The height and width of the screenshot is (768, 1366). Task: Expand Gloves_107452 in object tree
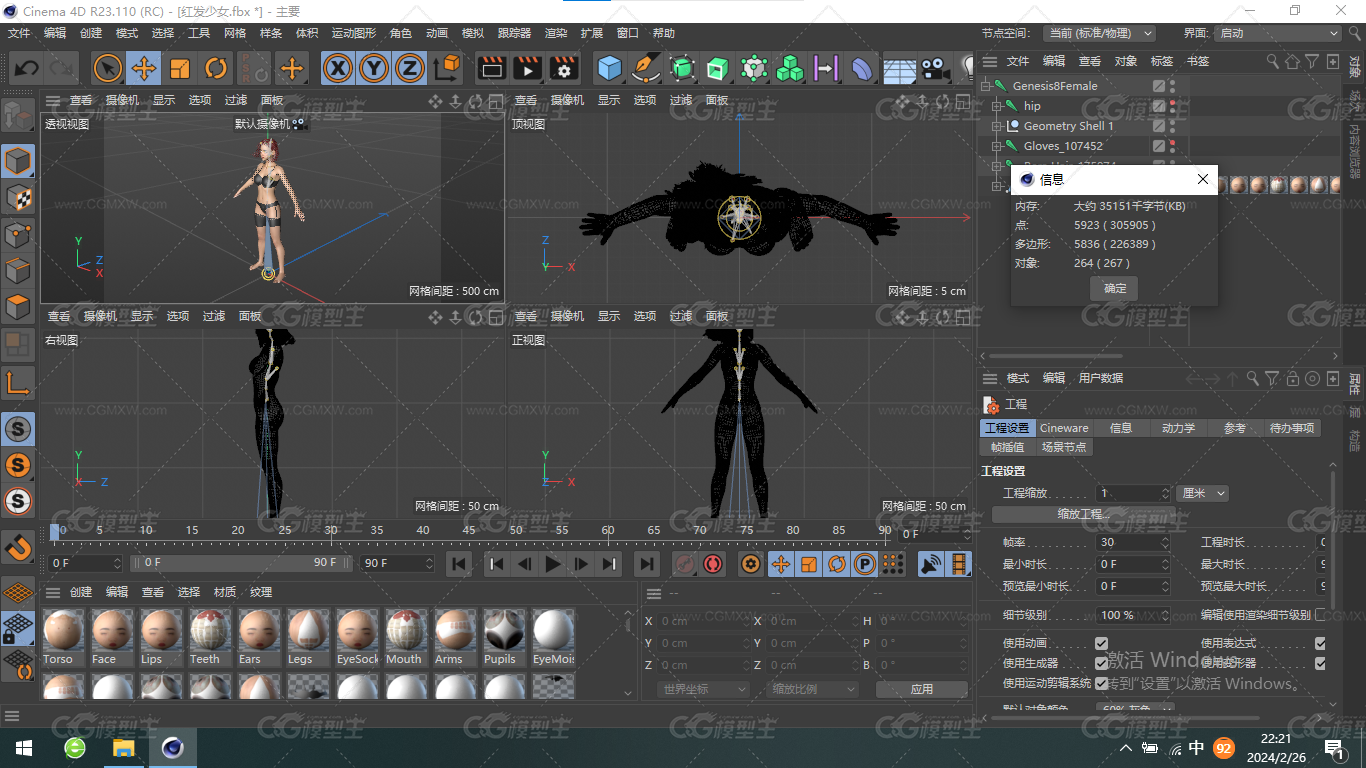click(997, 146)
